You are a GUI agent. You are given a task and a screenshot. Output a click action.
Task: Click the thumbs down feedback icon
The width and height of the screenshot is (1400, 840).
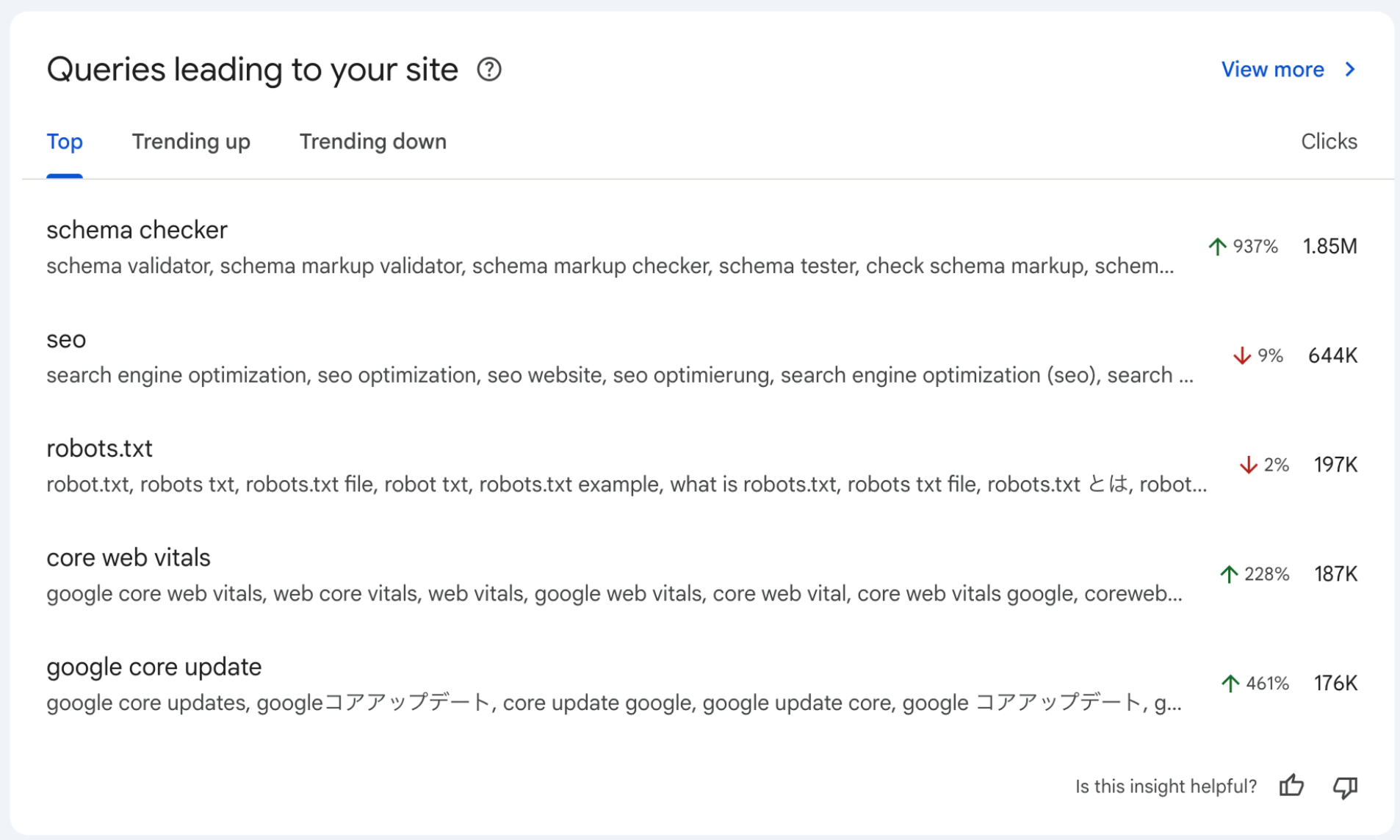[1345, 787]
